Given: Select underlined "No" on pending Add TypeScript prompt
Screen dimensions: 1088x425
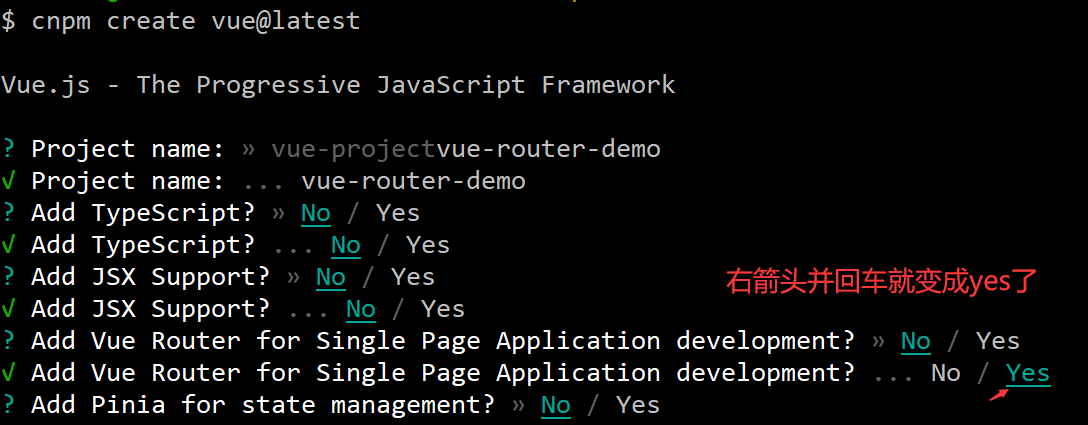Looking at the screenshot, I should [316, 213].
